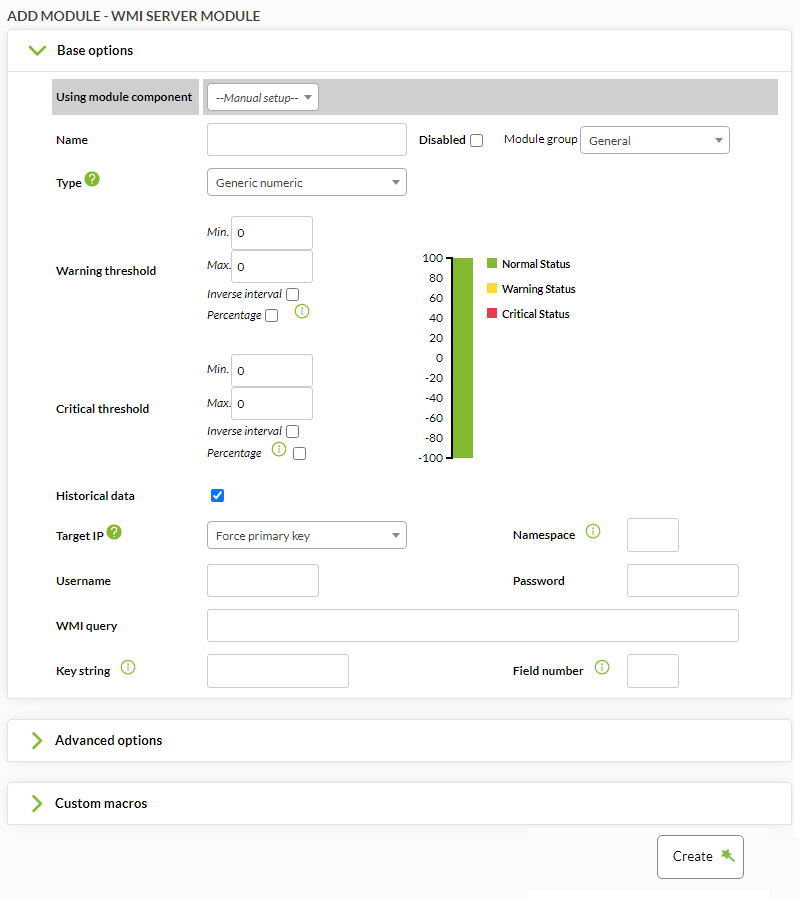Enable Critical threshold Inverse interval checkbox

coord(293,432)
